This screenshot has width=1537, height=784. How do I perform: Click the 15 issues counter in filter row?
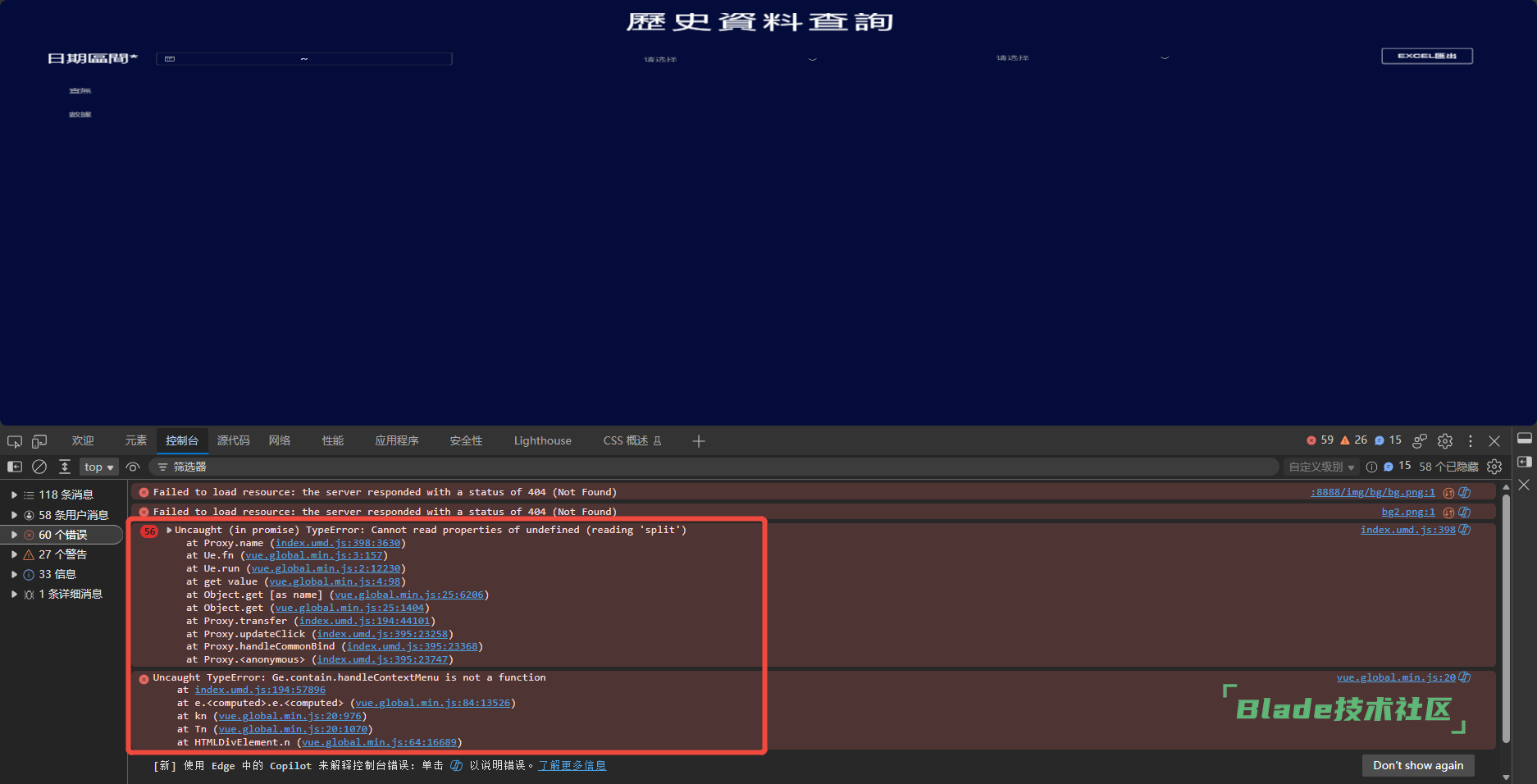point(1398,467)
